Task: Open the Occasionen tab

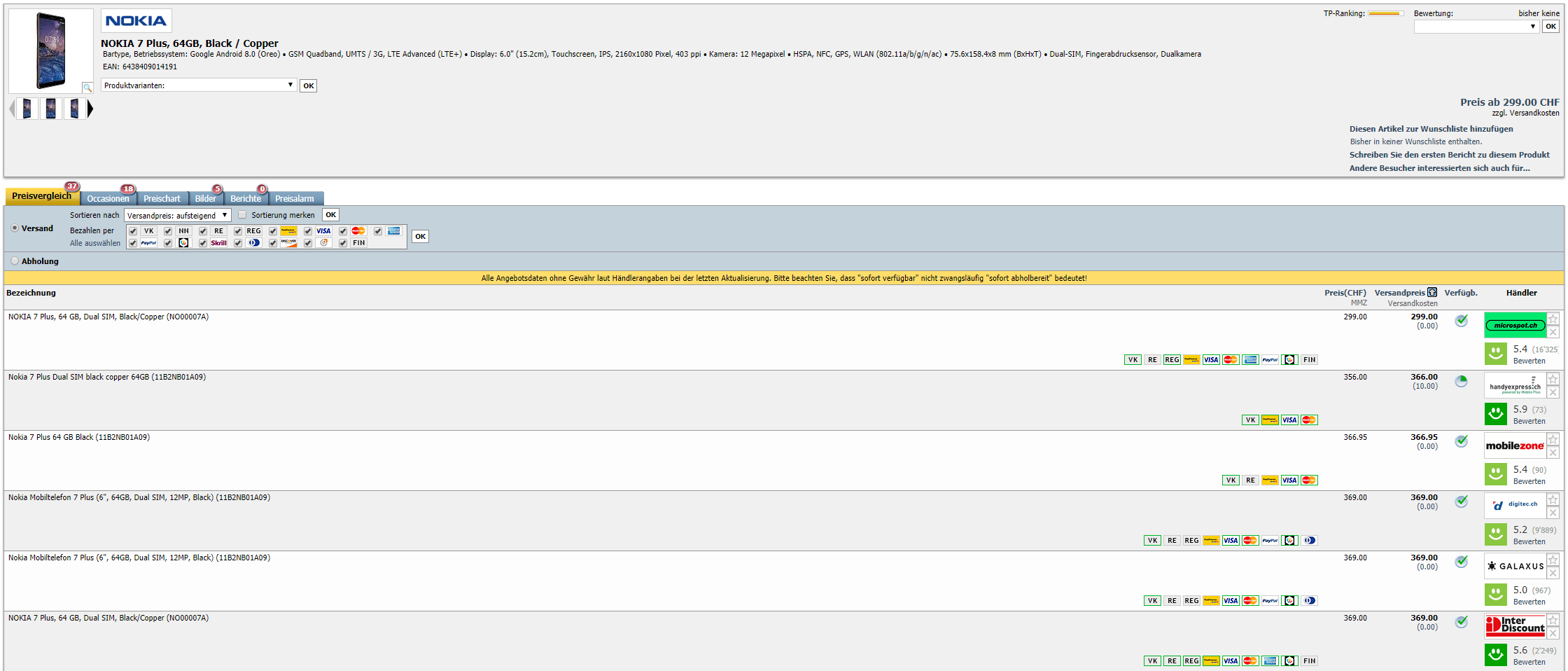Action: point(108,199)
